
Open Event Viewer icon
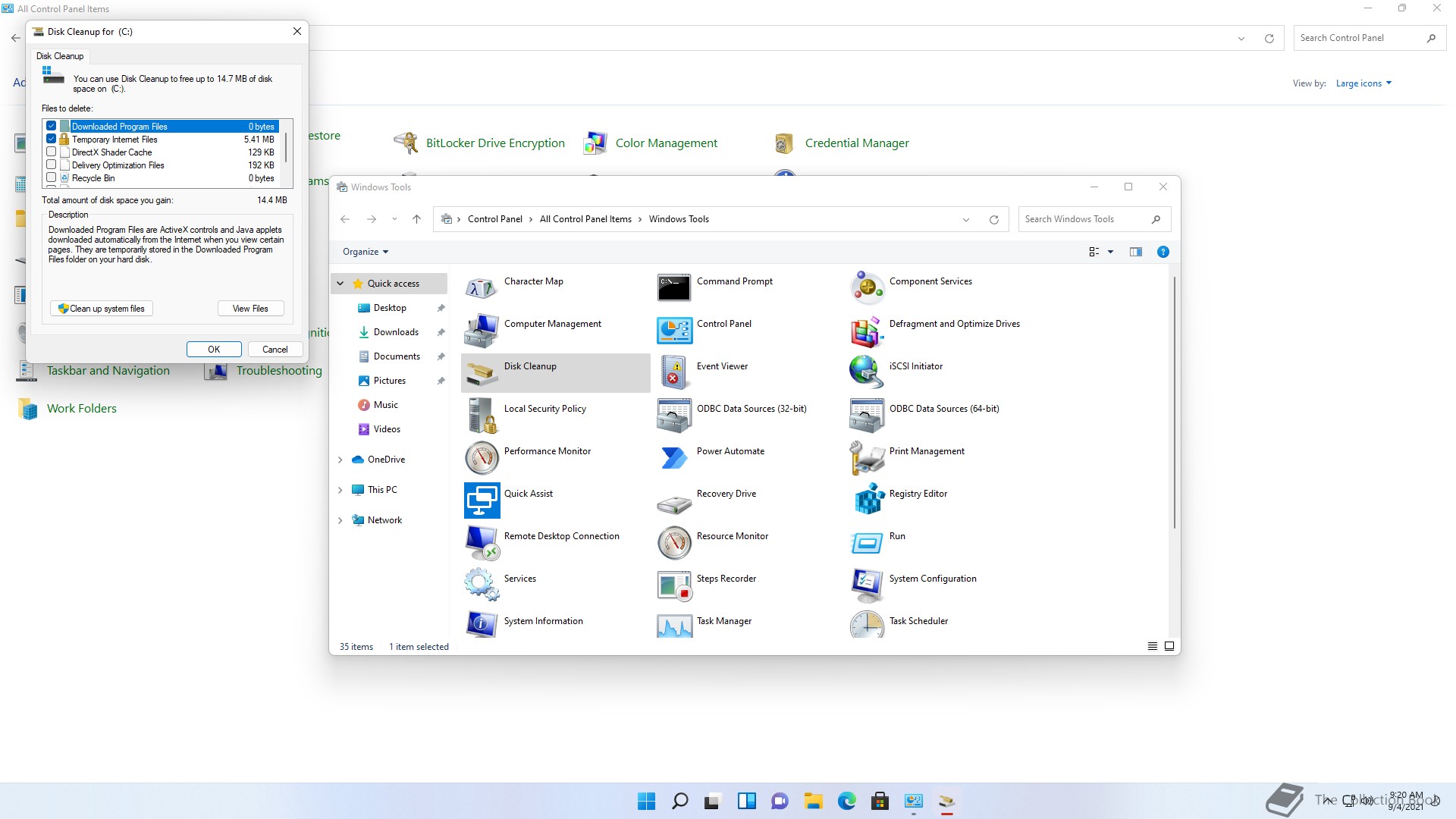click(674, 373)
